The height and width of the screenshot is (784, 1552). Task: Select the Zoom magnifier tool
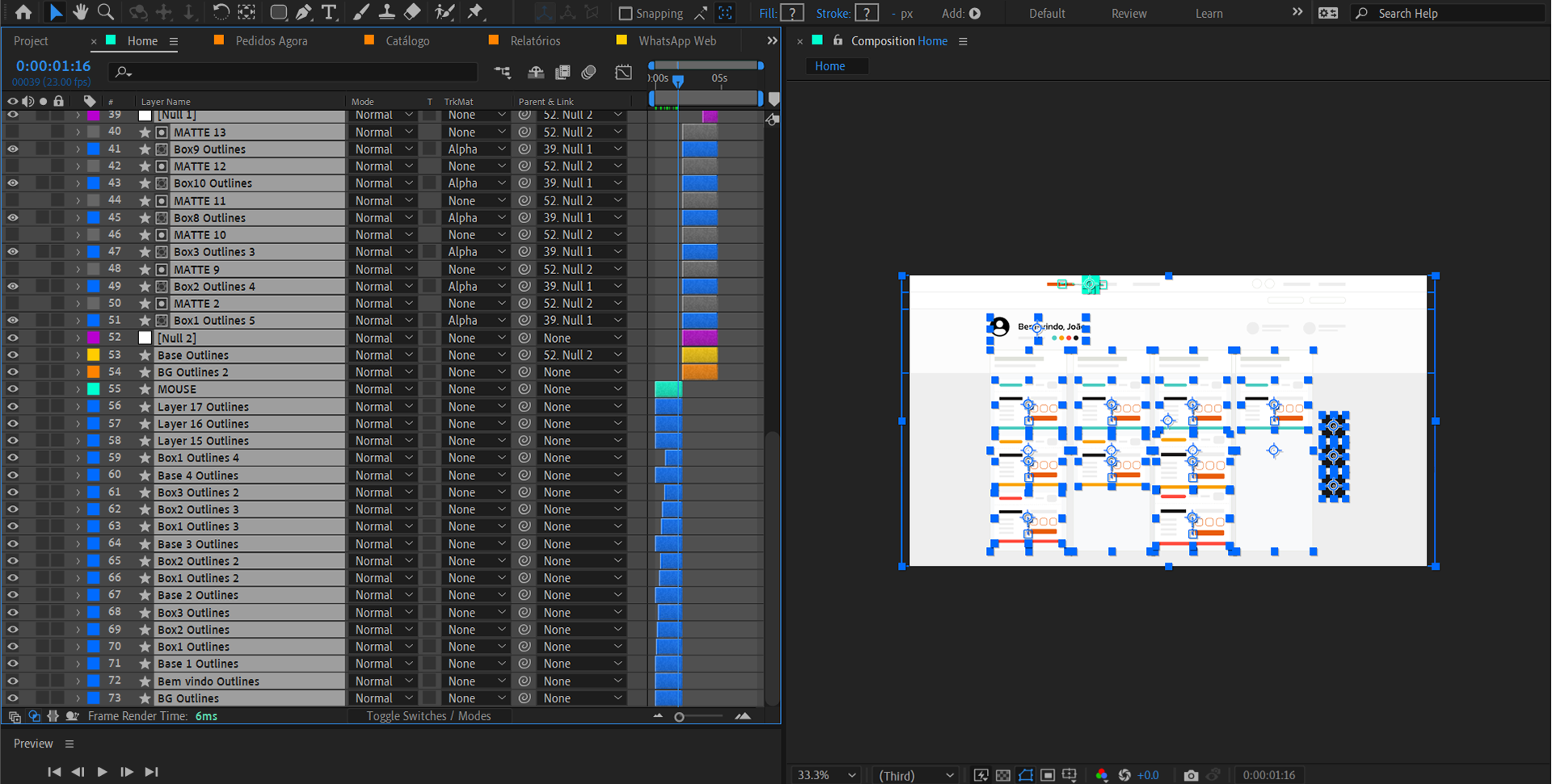click(x=105, y=12)
